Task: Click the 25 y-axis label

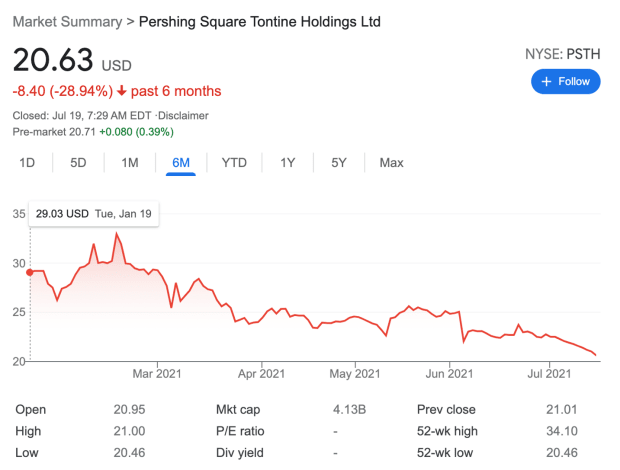Action: coord(19,312)
